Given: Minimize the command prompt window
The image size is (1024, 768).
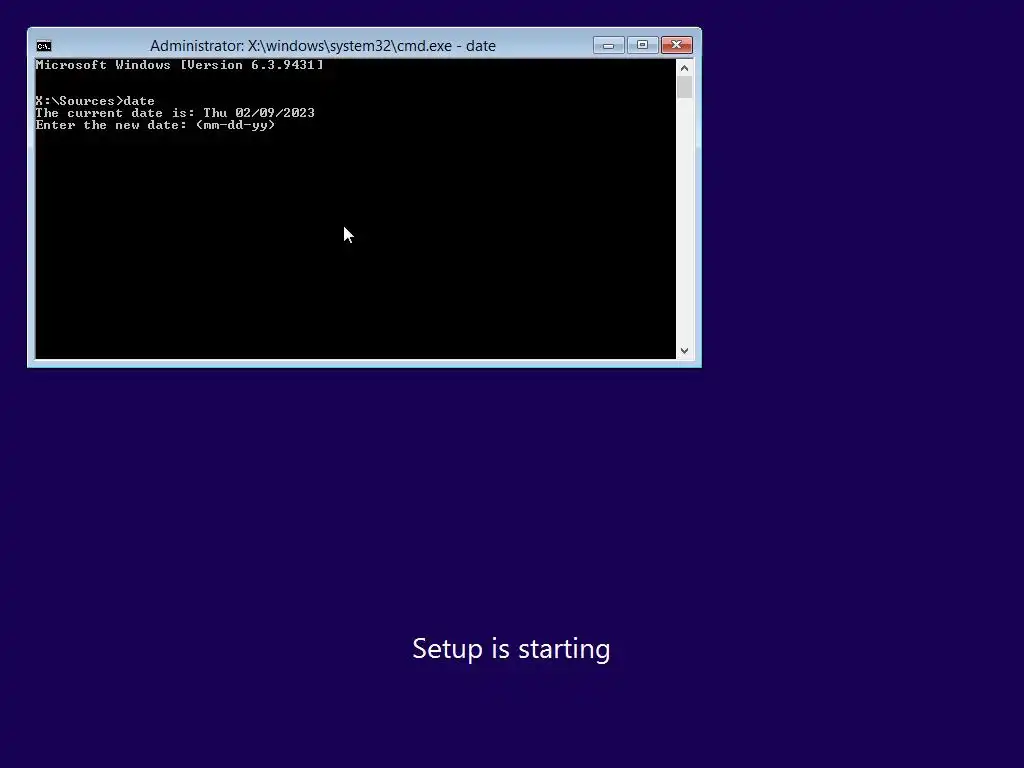Looking at the screenshot, I should [x=609, y=45].
